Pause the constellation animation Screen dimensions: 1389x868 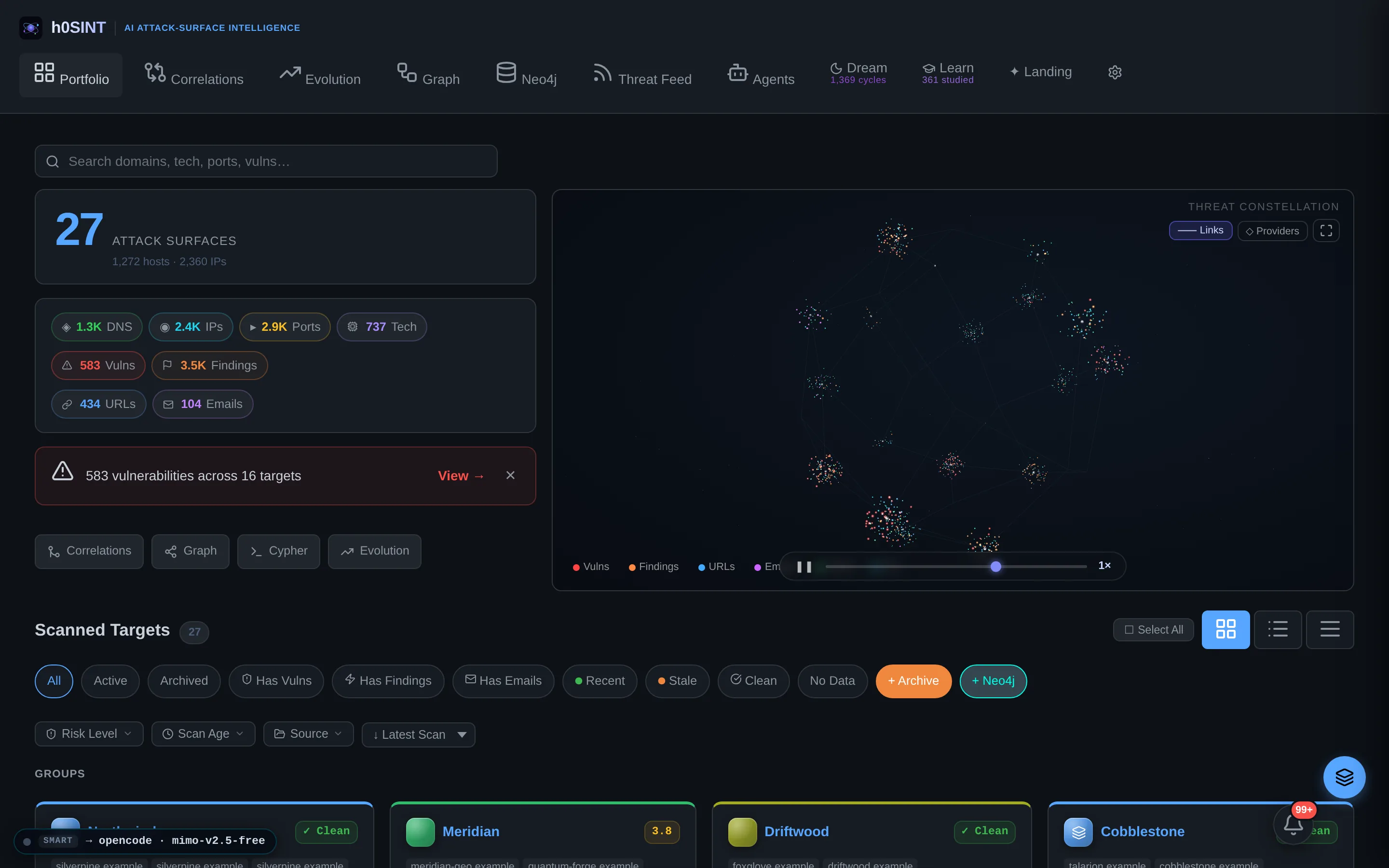coord(804,567)
